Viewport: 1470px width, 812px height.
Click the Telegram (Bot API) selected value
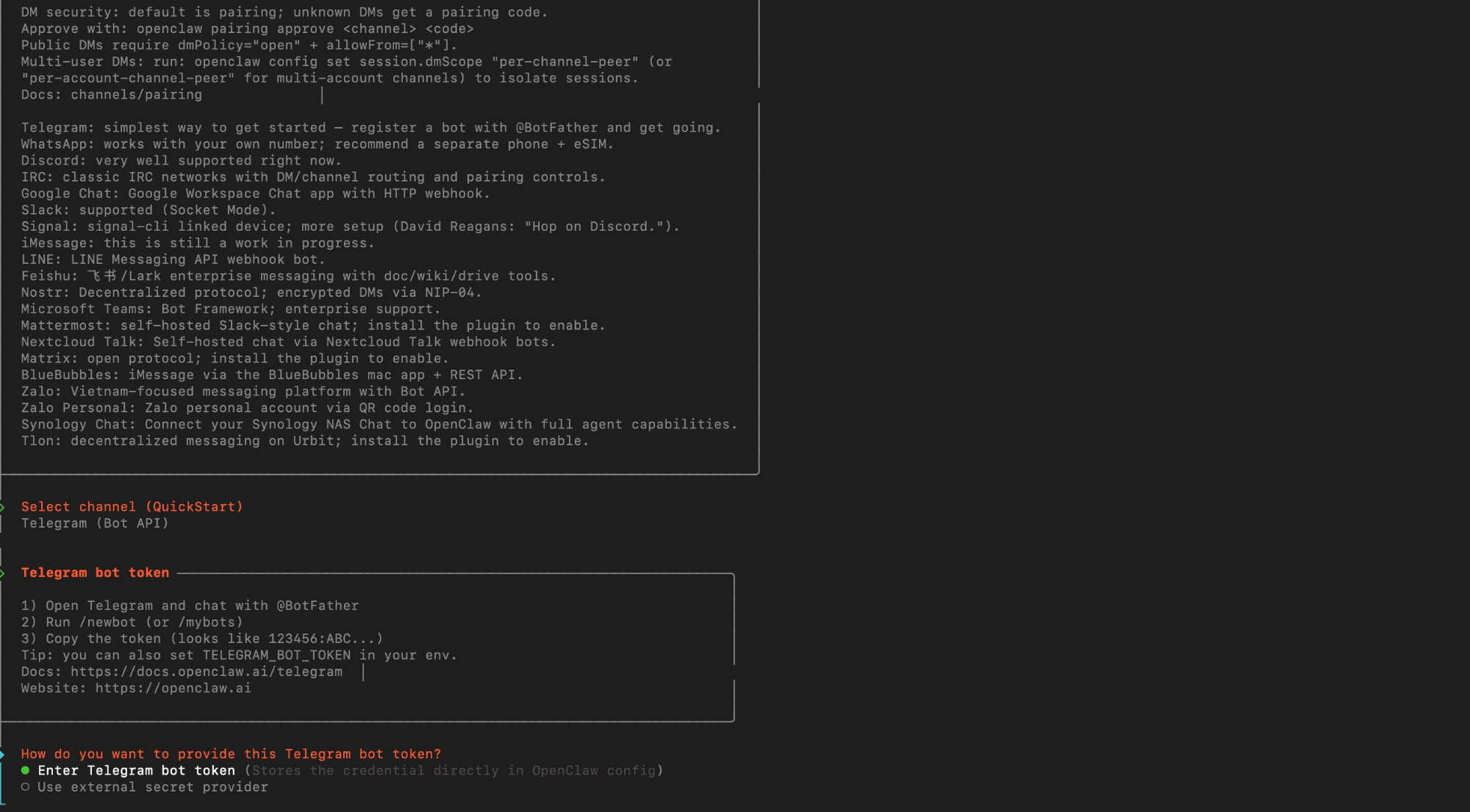tap(94, 523)
